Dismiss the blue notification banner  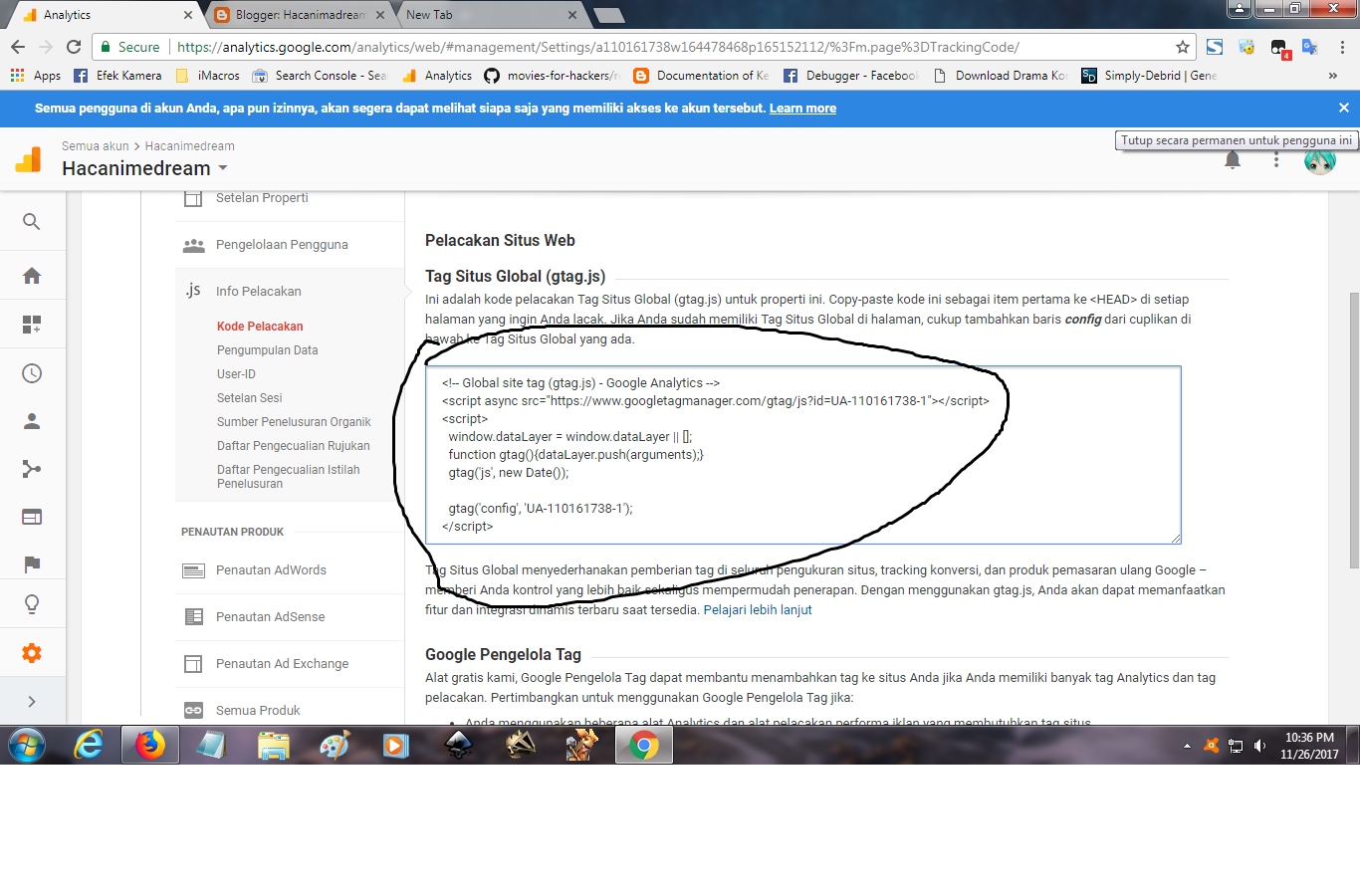tap(1344, 108)
